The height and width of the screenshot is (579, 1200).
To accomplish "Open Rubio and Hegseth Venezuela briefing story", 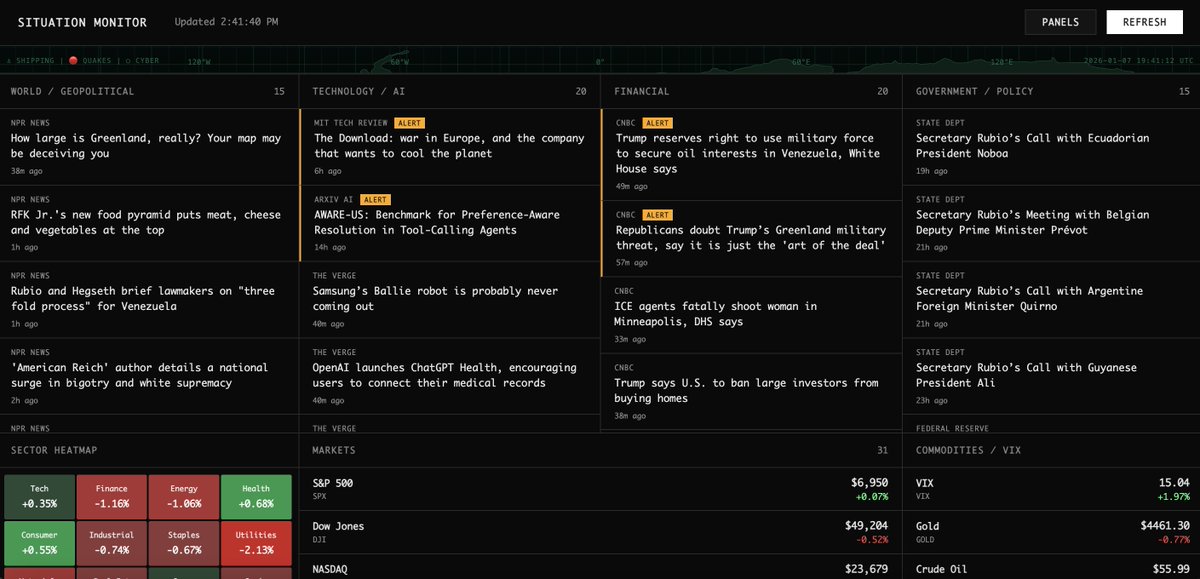I will [x=149, y=299].
